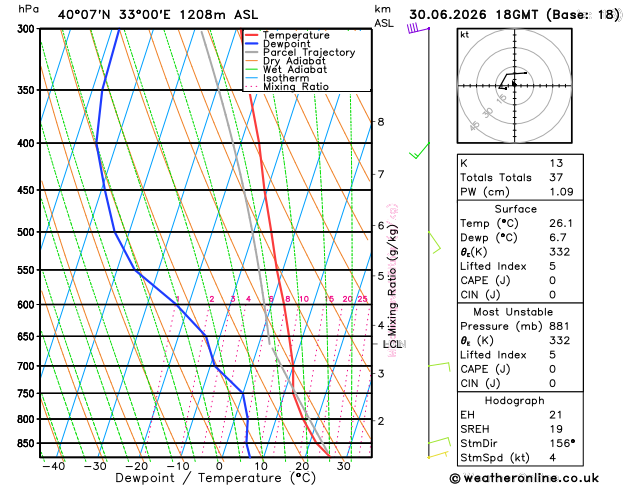The image size is (629, 486).
Task: Click the surface 'Dewp (°C)' value 6.7
Action: pos(558,237)
